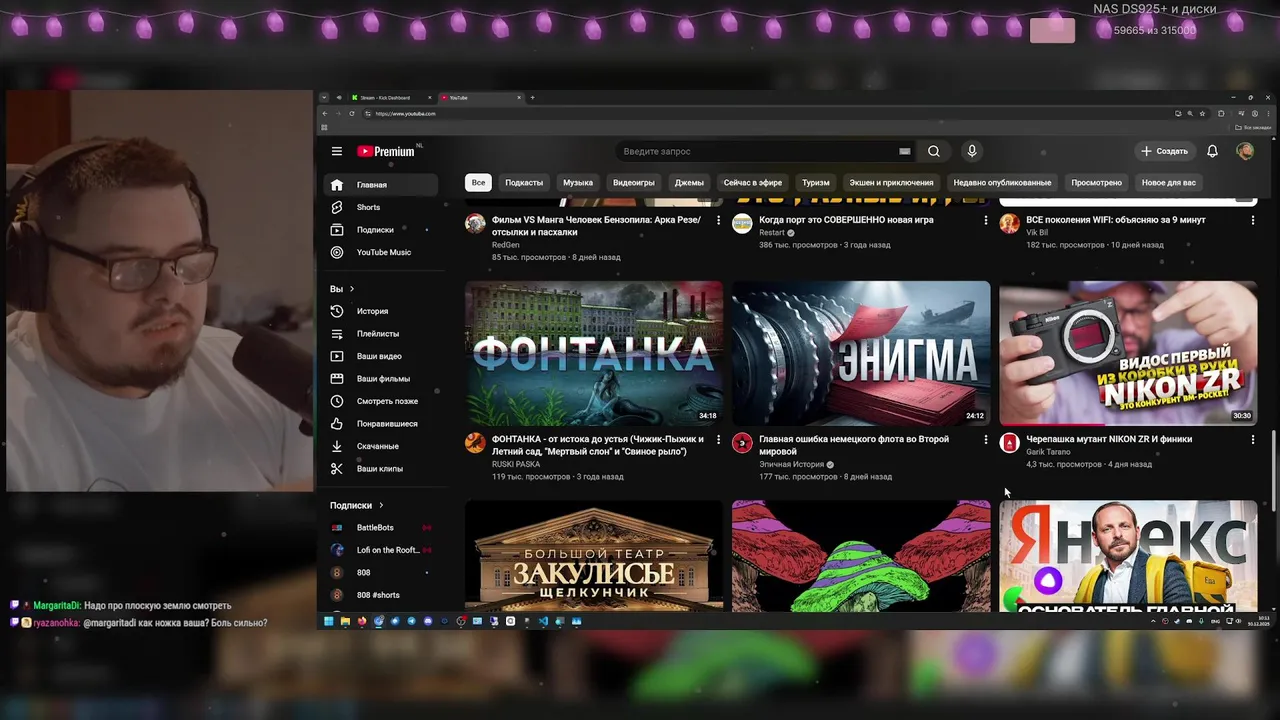The height and width of the screenshot is (720, 1280).
Task: Select the Недавно опубликованные chip
Action: [1002, 182]
